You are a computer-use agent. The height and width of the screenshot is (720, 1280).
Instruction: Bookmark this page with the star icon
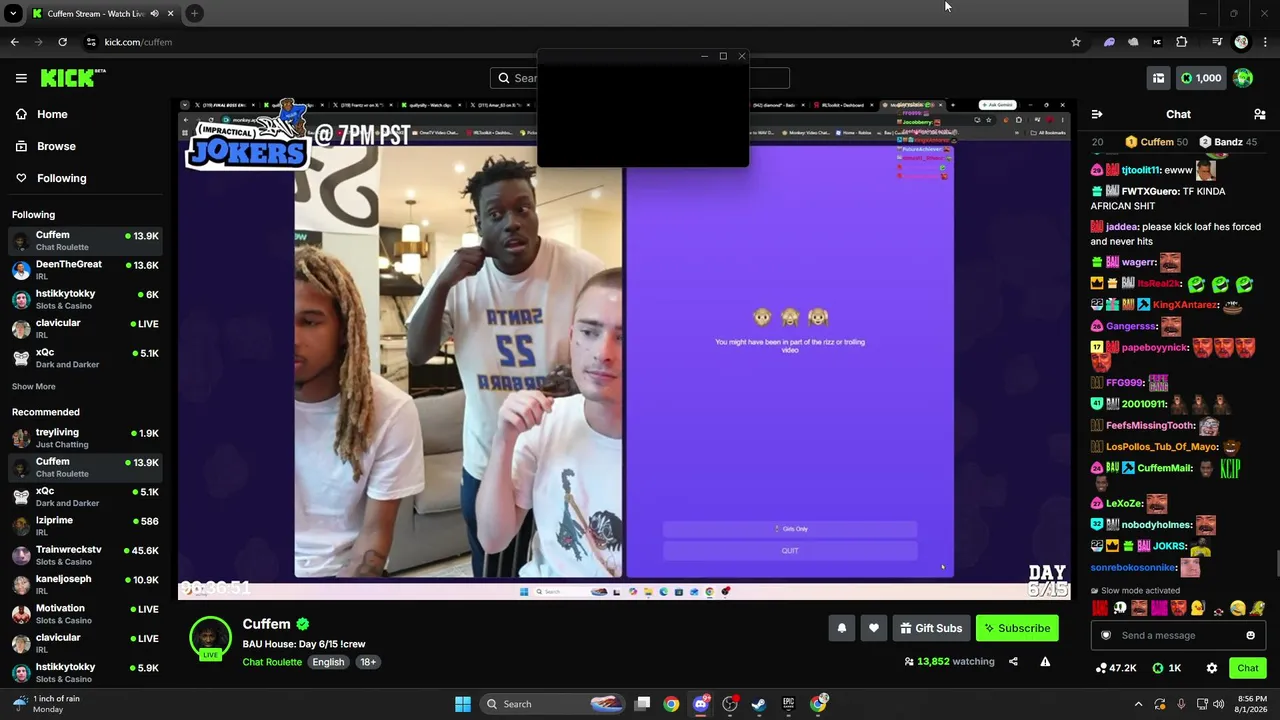point(1076,42)
